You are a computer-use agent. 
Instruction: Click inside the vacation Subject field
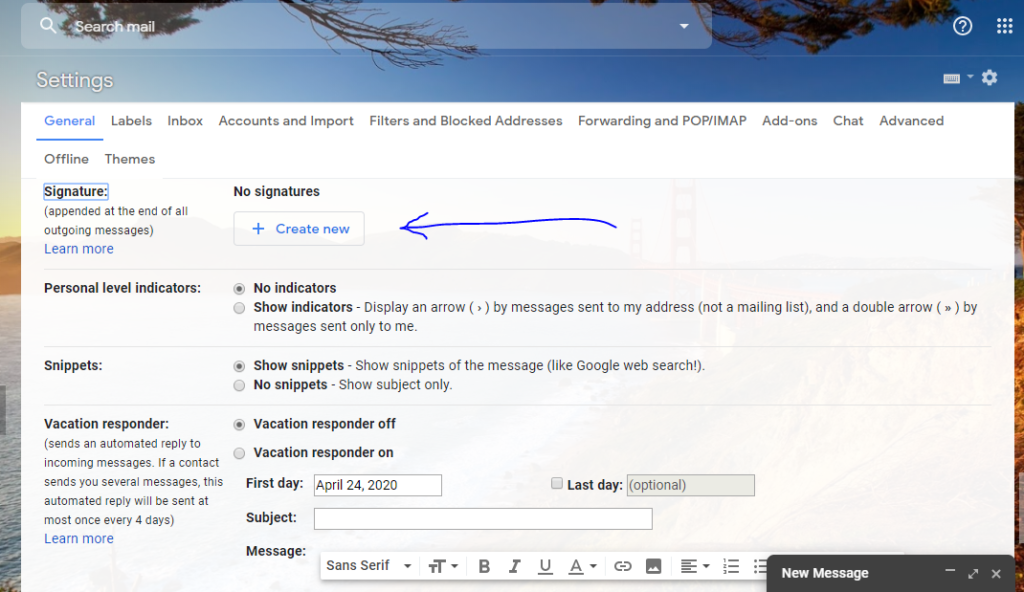pos(482,519)
